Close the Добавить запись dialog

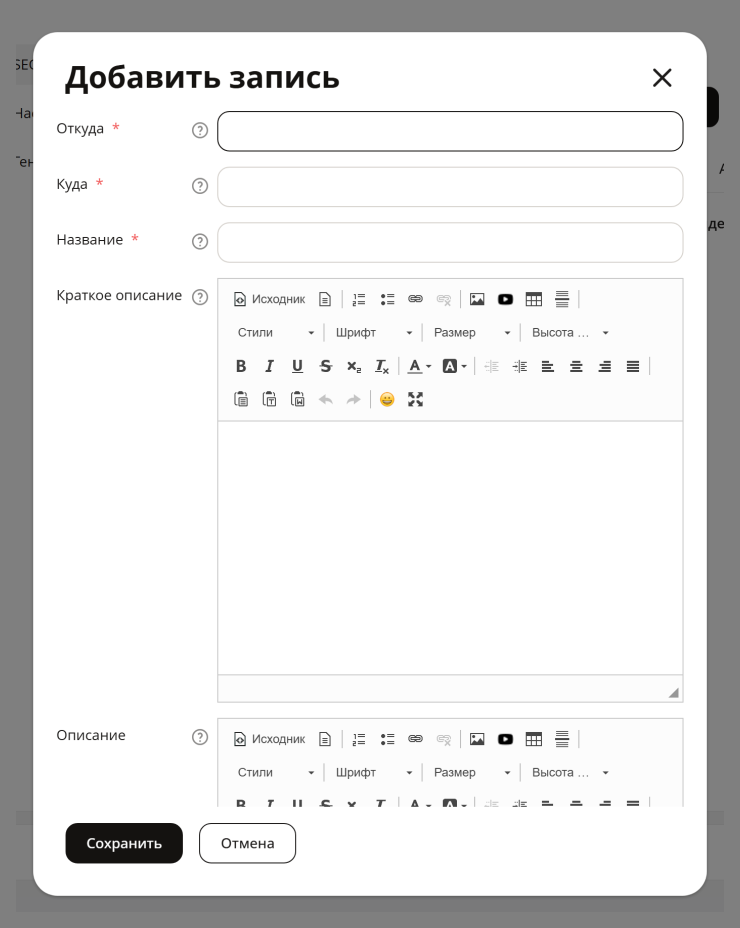pyautogui.click(x=662, y=78)
